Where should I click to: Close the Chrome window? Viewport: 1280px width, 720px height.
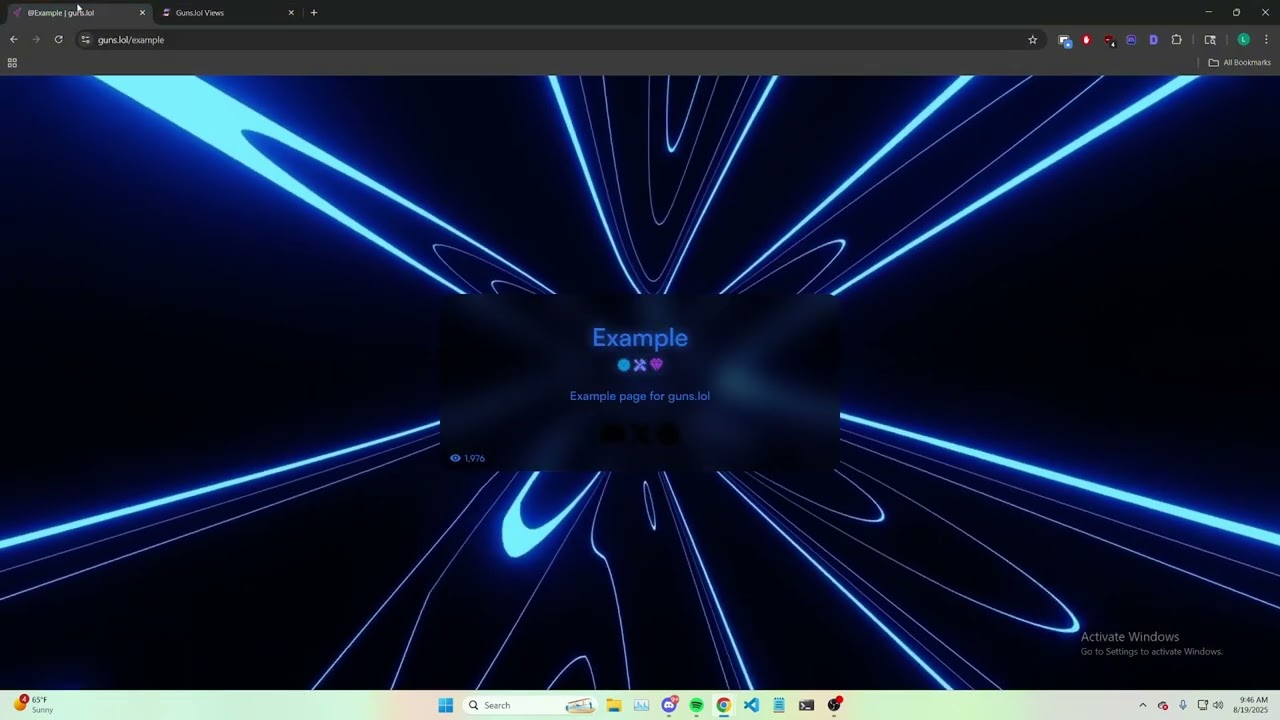[1264, 12]
